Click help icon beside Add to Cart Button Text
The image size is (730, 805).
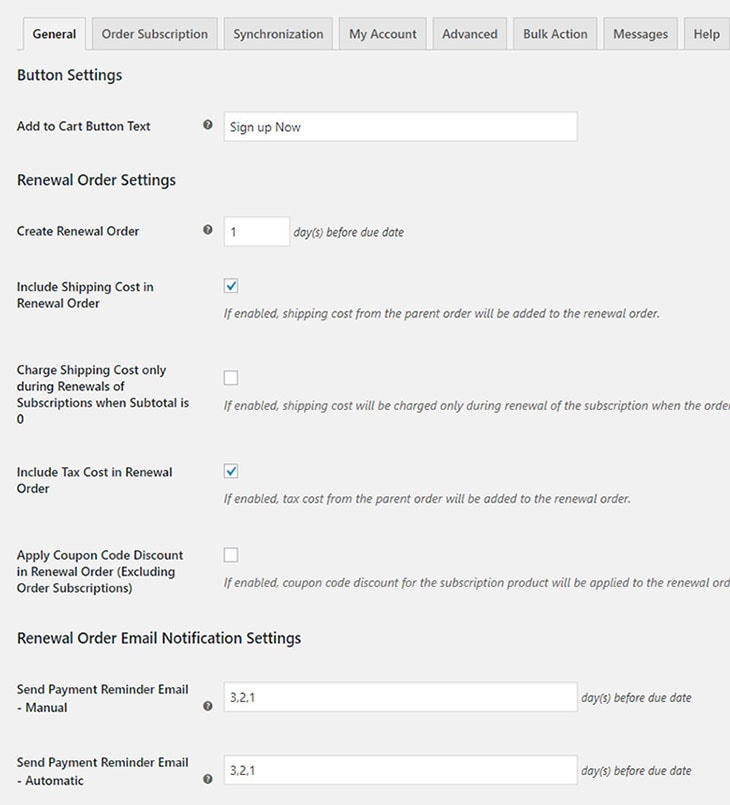point(208,126)
